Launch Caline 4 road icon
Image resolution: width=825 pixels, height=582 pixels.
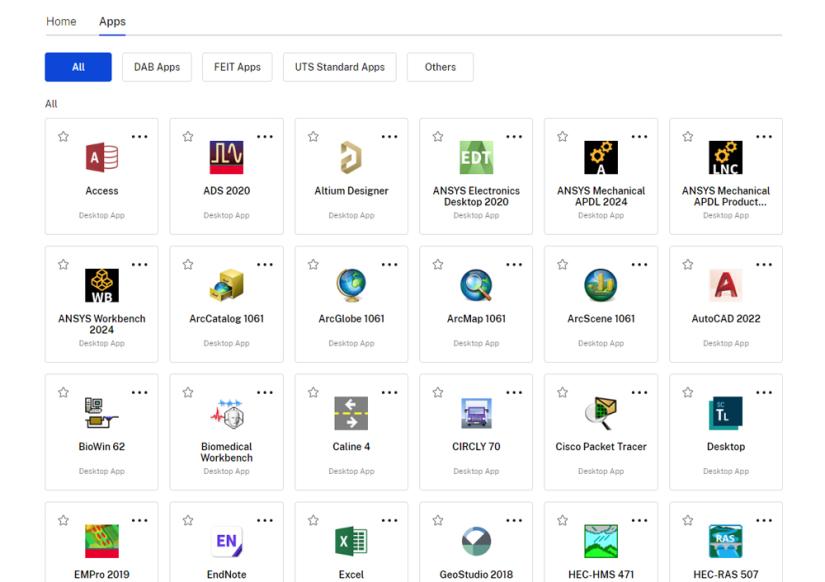point(351,413)
